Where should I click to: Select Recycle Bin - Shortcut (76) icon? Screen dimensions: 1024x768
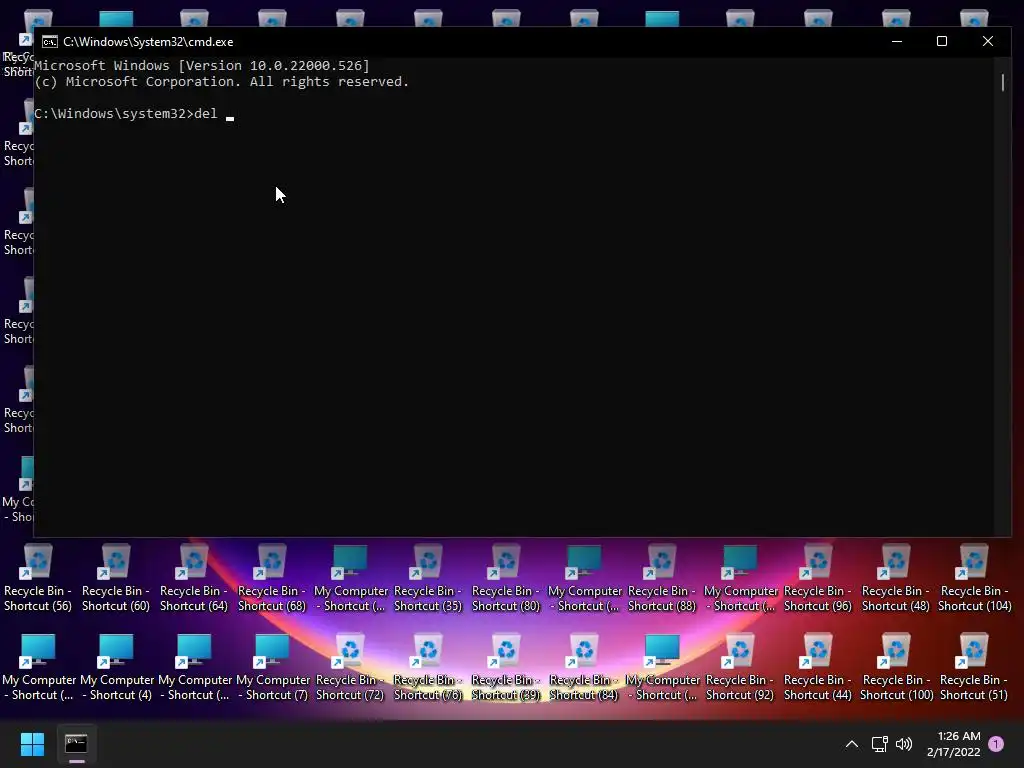pos(428,667)
